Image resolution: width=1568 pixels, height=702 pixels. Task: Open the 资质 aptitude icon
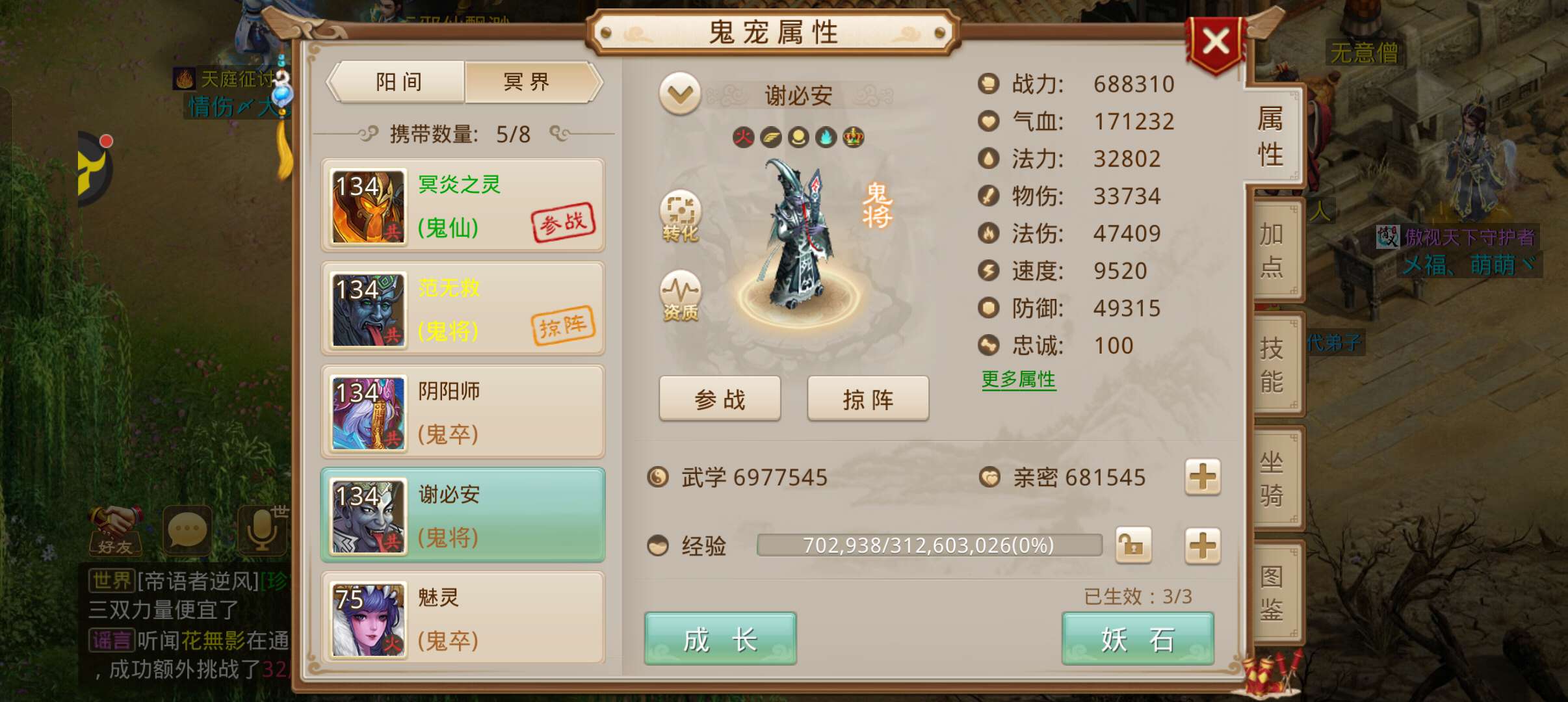pyautogui.click(x=680, y=296)
